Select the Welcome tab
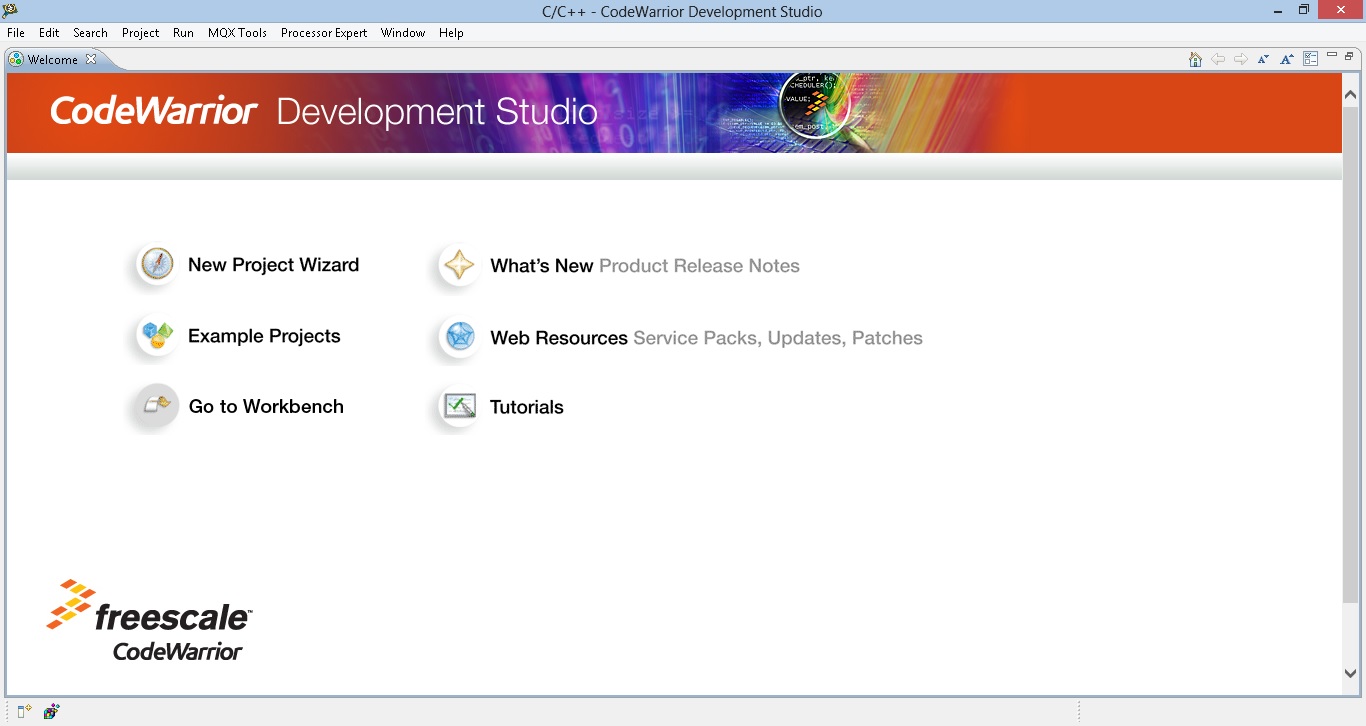The width and height of the screenshot is (1366, 726). [x=52, y=60]
